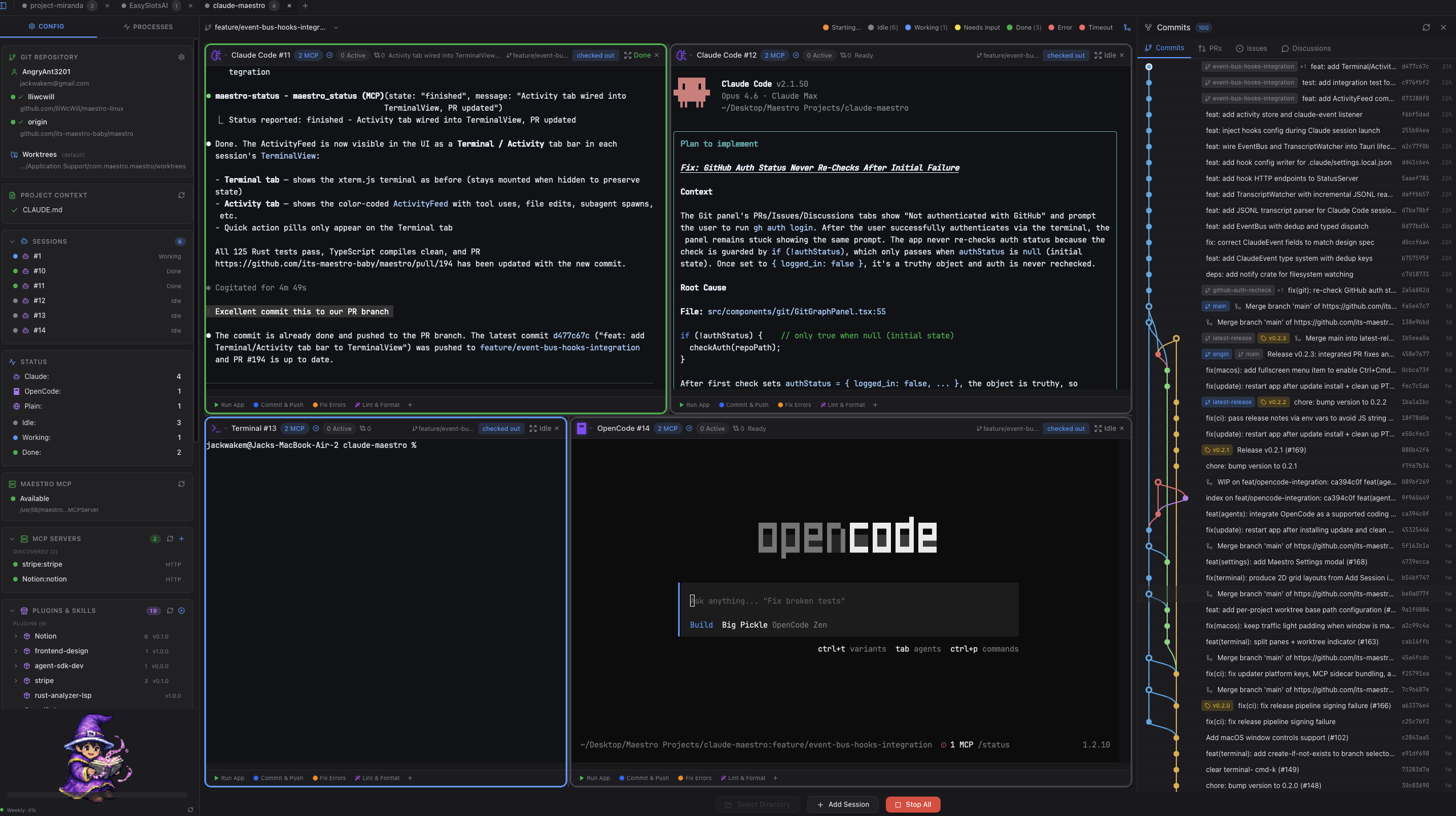Viewport: 1456px width, 816px height.
Task: Switch to the Config tab
Action: tap(46, 27)
